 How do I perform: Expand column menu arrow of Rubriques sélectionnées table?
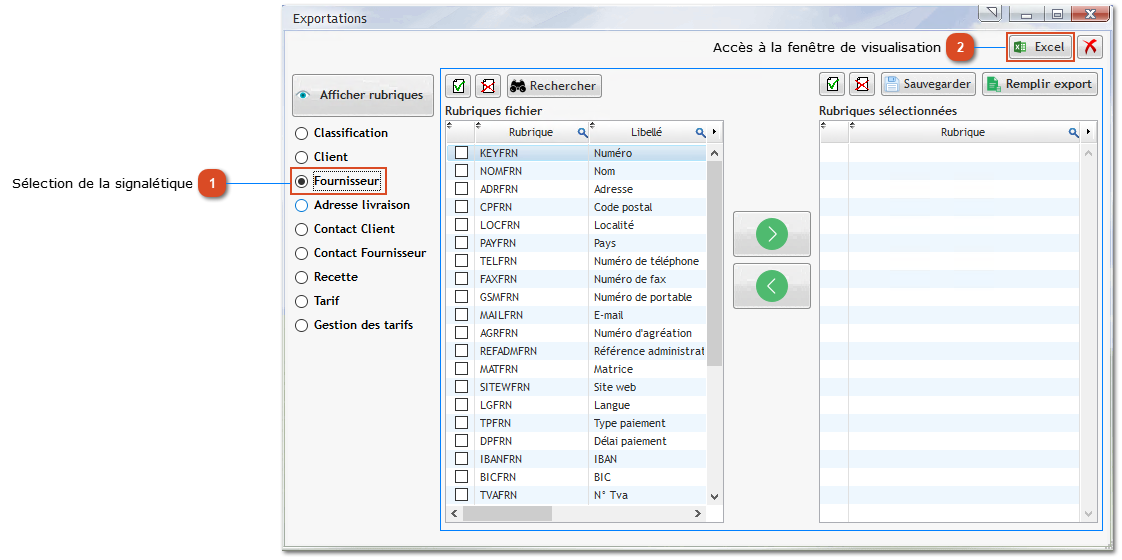point(1087,132)
